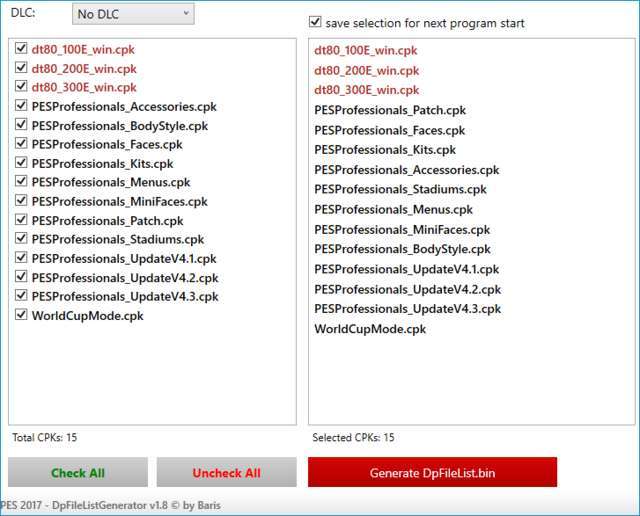Click the Selected CPKs: 15 label

point(353,438)
